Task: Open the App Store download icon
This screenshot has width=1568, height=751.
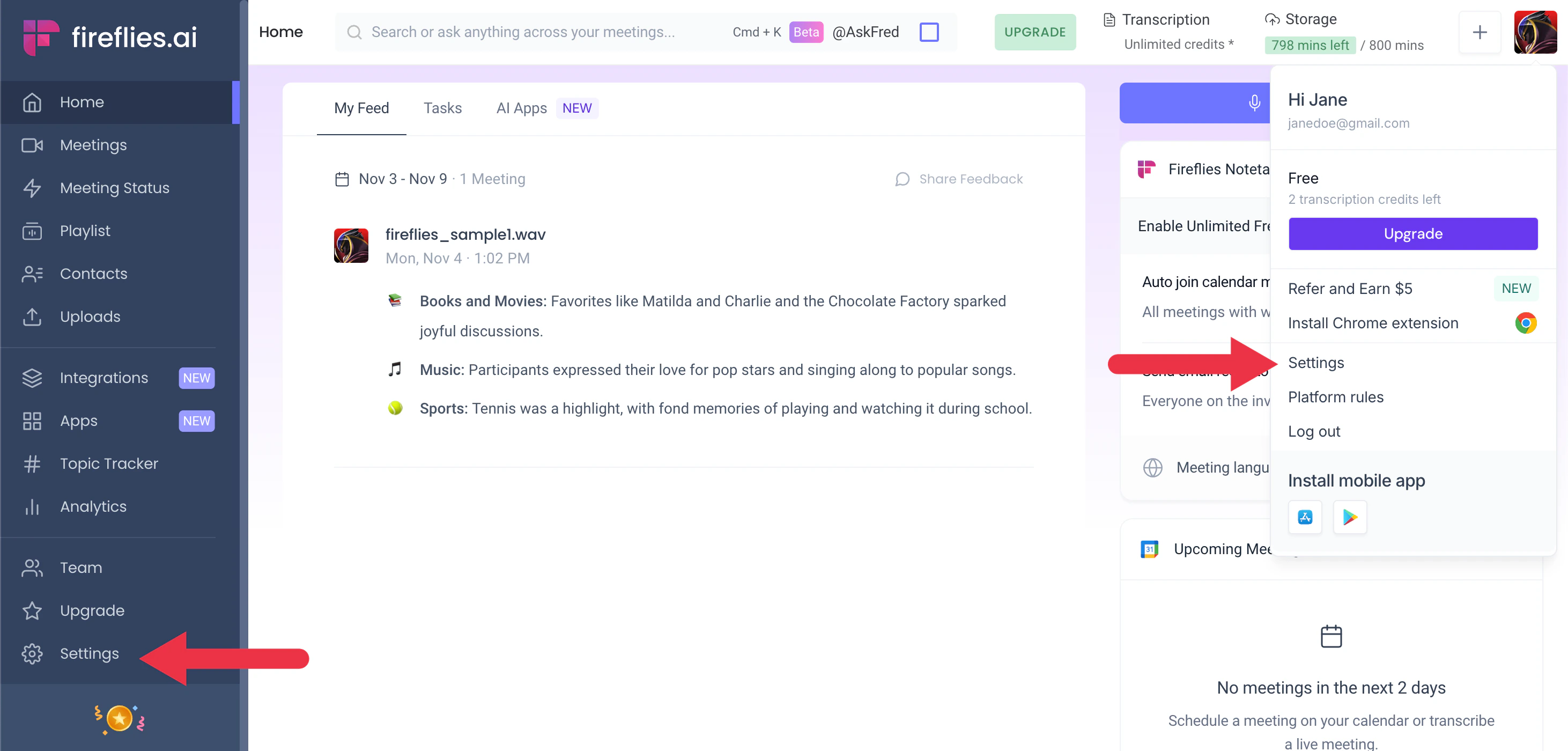Action: [1305, 517]
